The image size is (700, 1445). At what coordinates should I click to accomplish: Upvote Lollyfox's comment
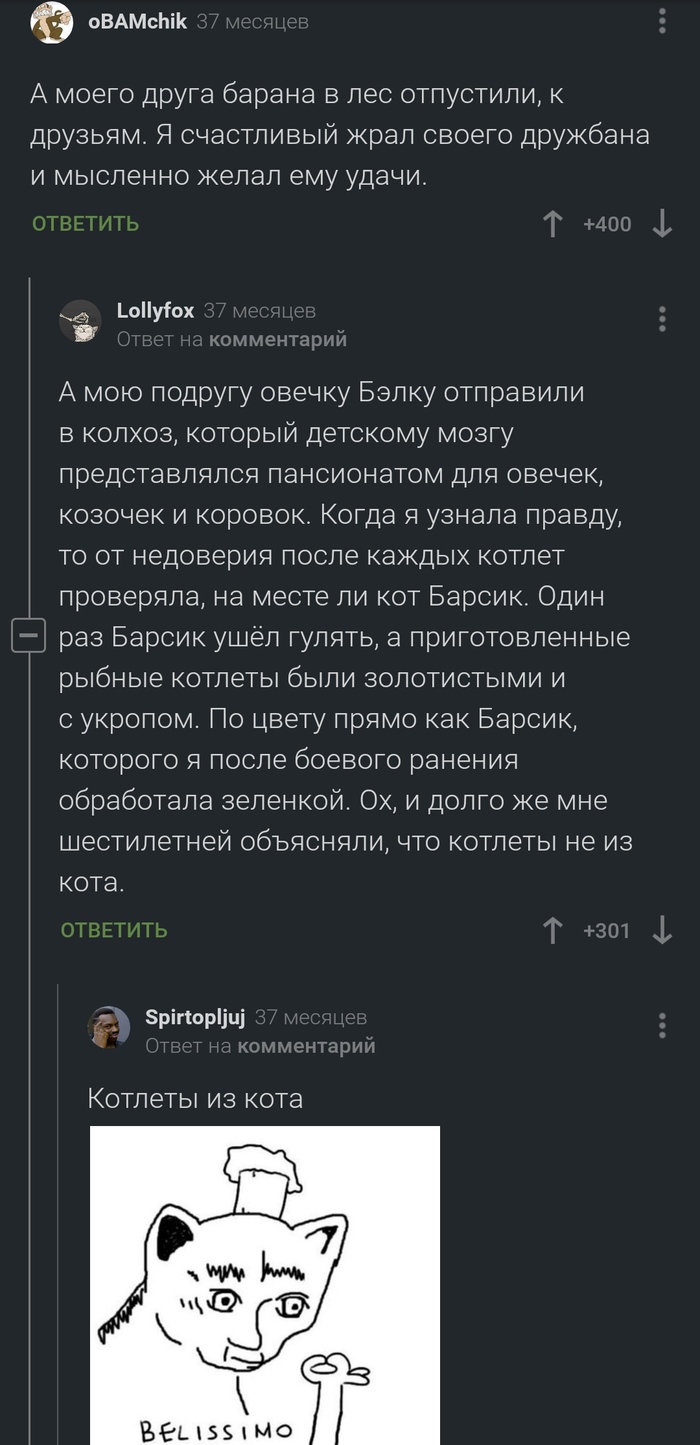pos(552,930)
